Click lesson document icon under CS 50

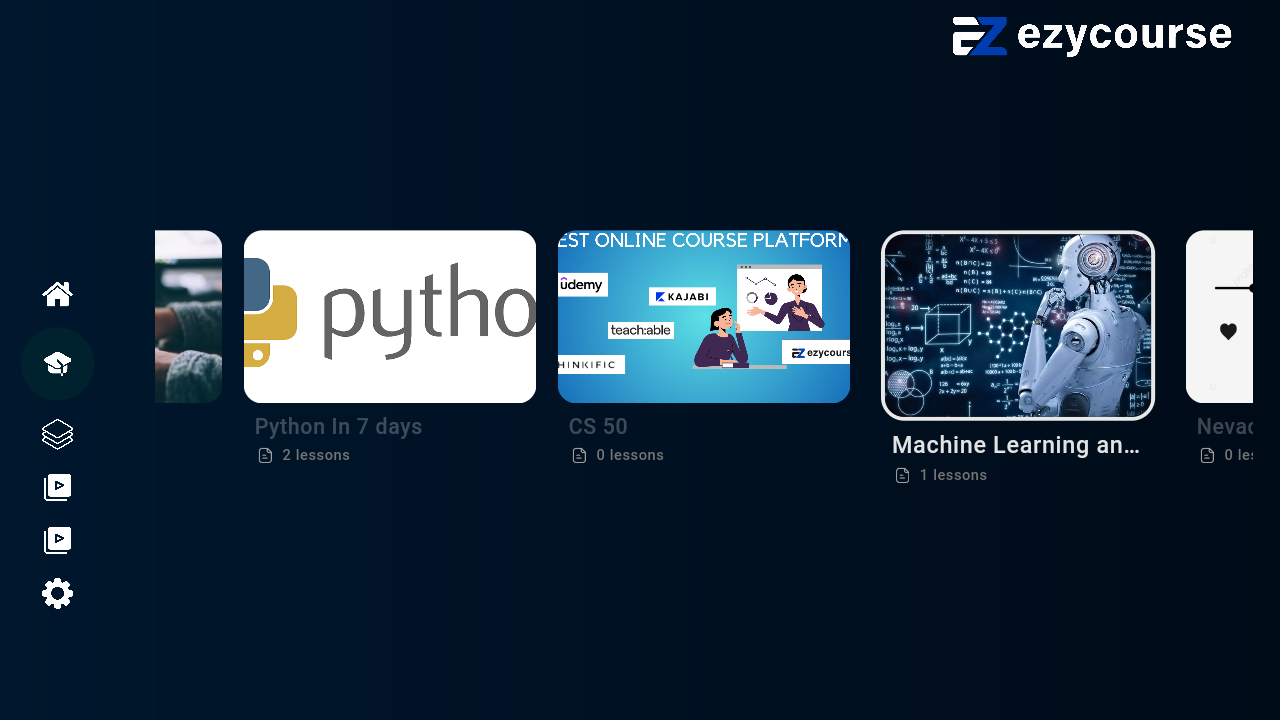[579, 456]
